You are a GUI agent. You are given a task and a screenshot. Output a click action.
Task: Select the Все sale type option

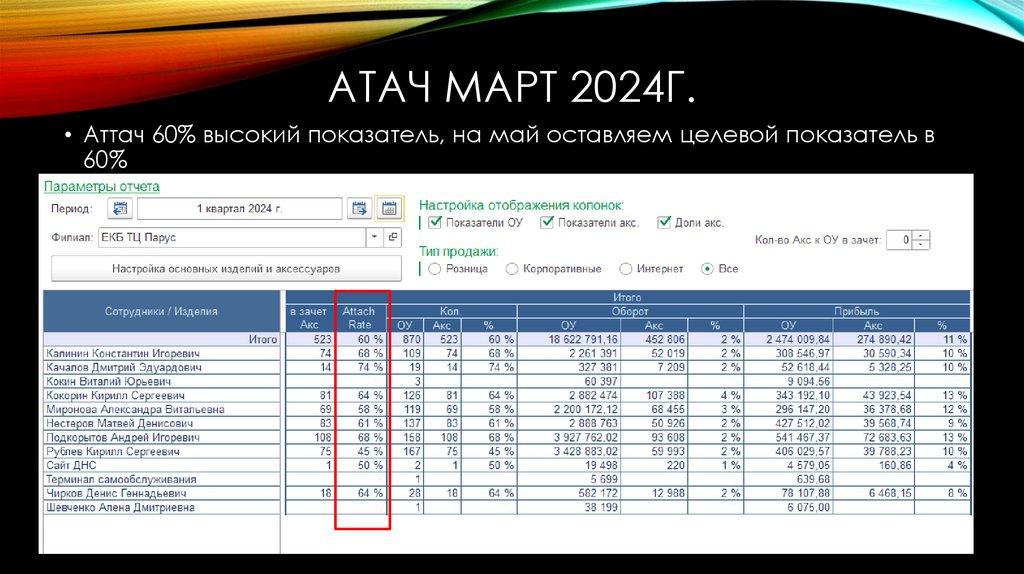708,269
